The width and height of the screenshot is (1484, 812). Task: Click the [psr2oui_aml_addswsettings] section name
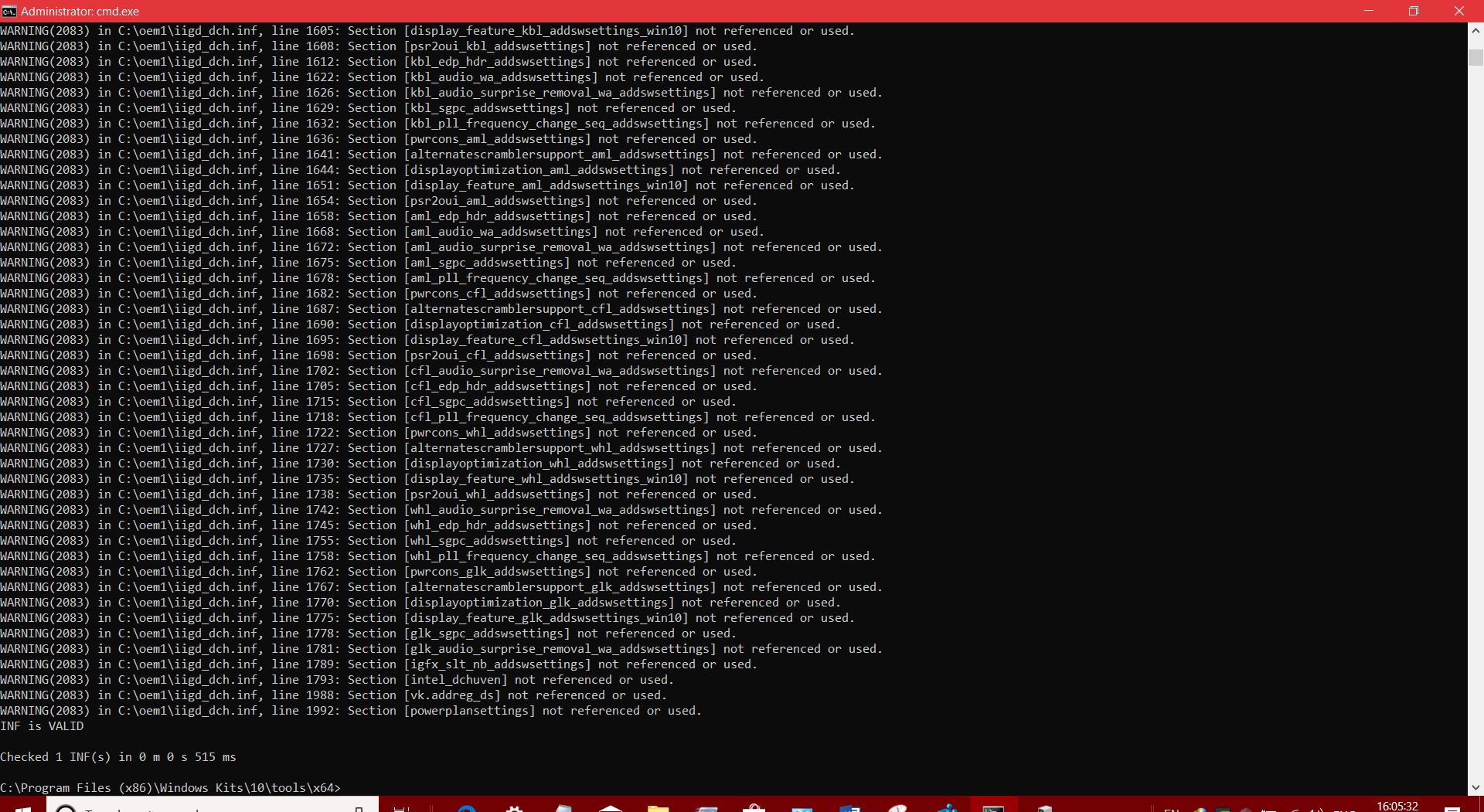pyautogui.click(x=497, y=201)
